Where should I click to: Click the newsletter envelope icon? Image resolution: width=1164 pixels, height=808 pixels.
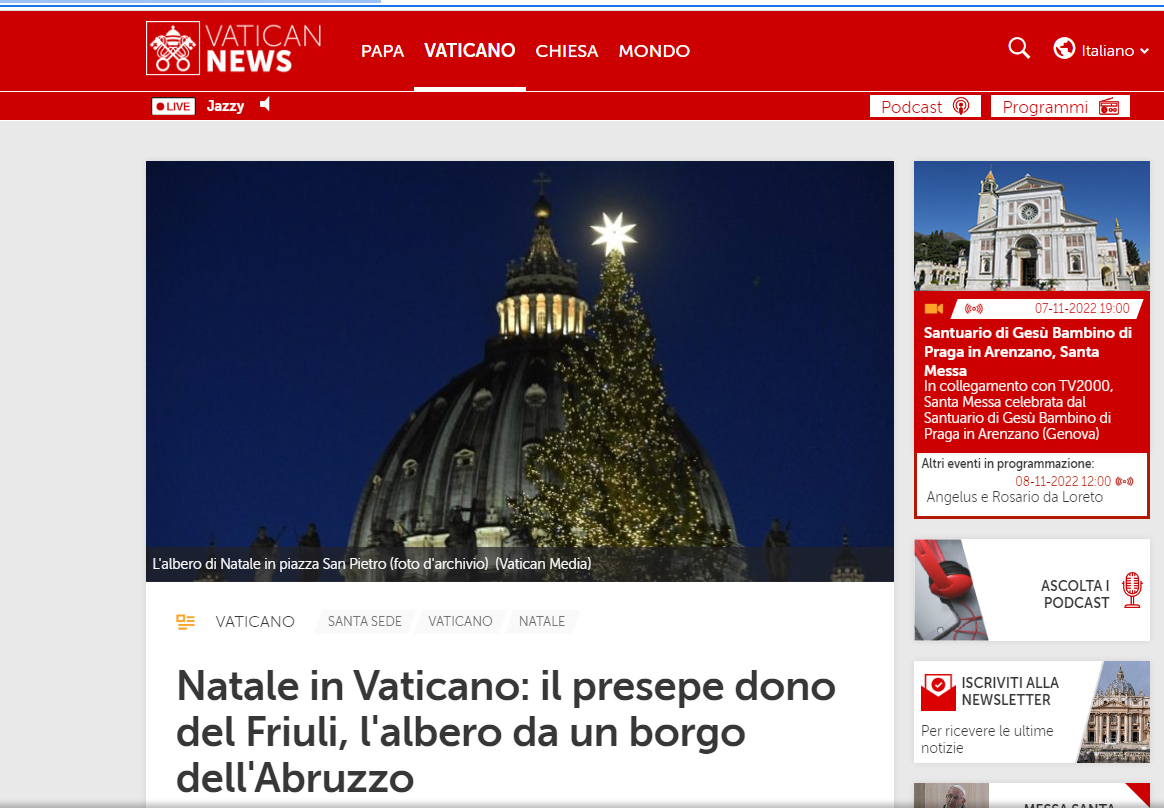[x=938, y=692]
